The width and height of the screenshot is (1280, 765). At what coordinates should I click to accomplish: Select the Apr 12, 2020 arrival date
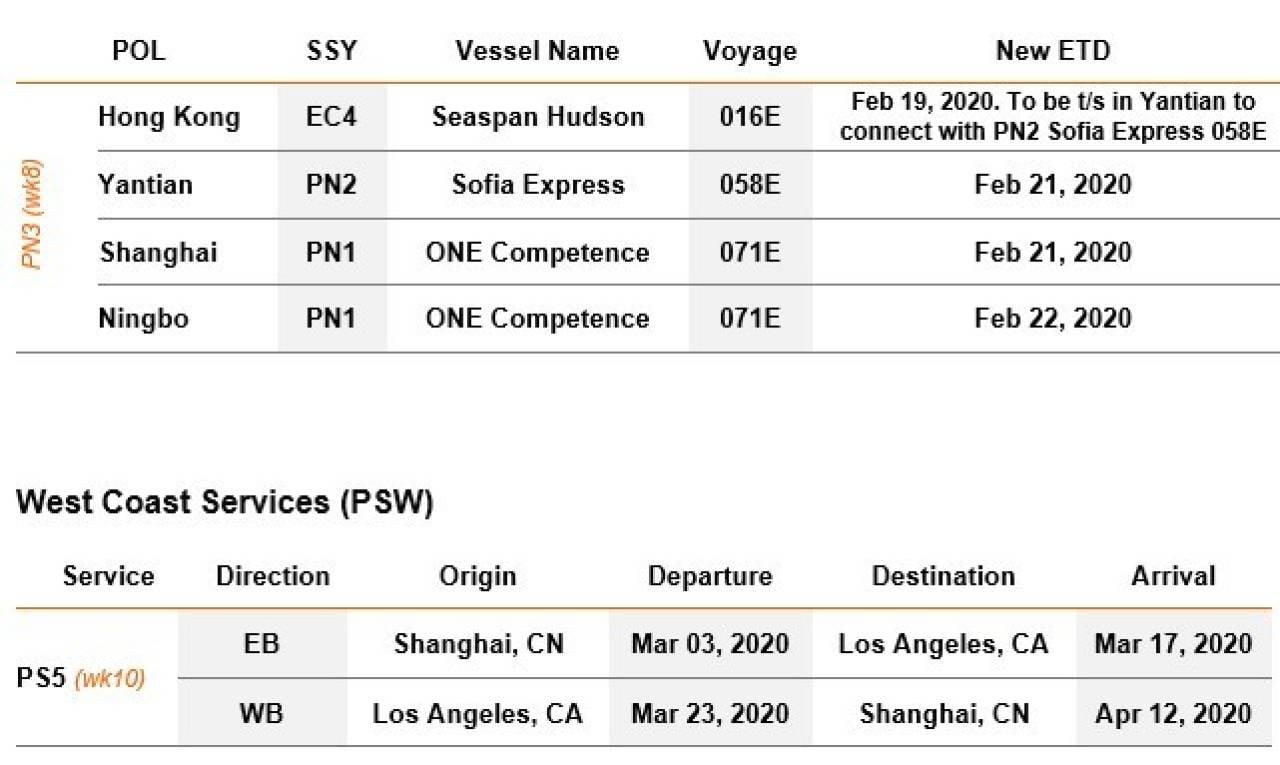tap(1173, 713)
